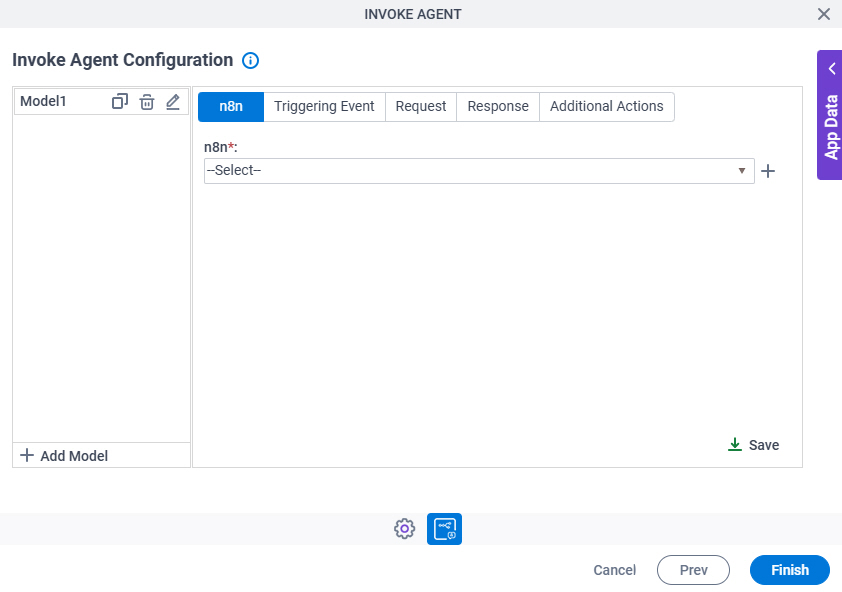Viewport: 842px width, 592px height.
Task: Edit Model1 name with pencil icon
Action: coord(173,102)
